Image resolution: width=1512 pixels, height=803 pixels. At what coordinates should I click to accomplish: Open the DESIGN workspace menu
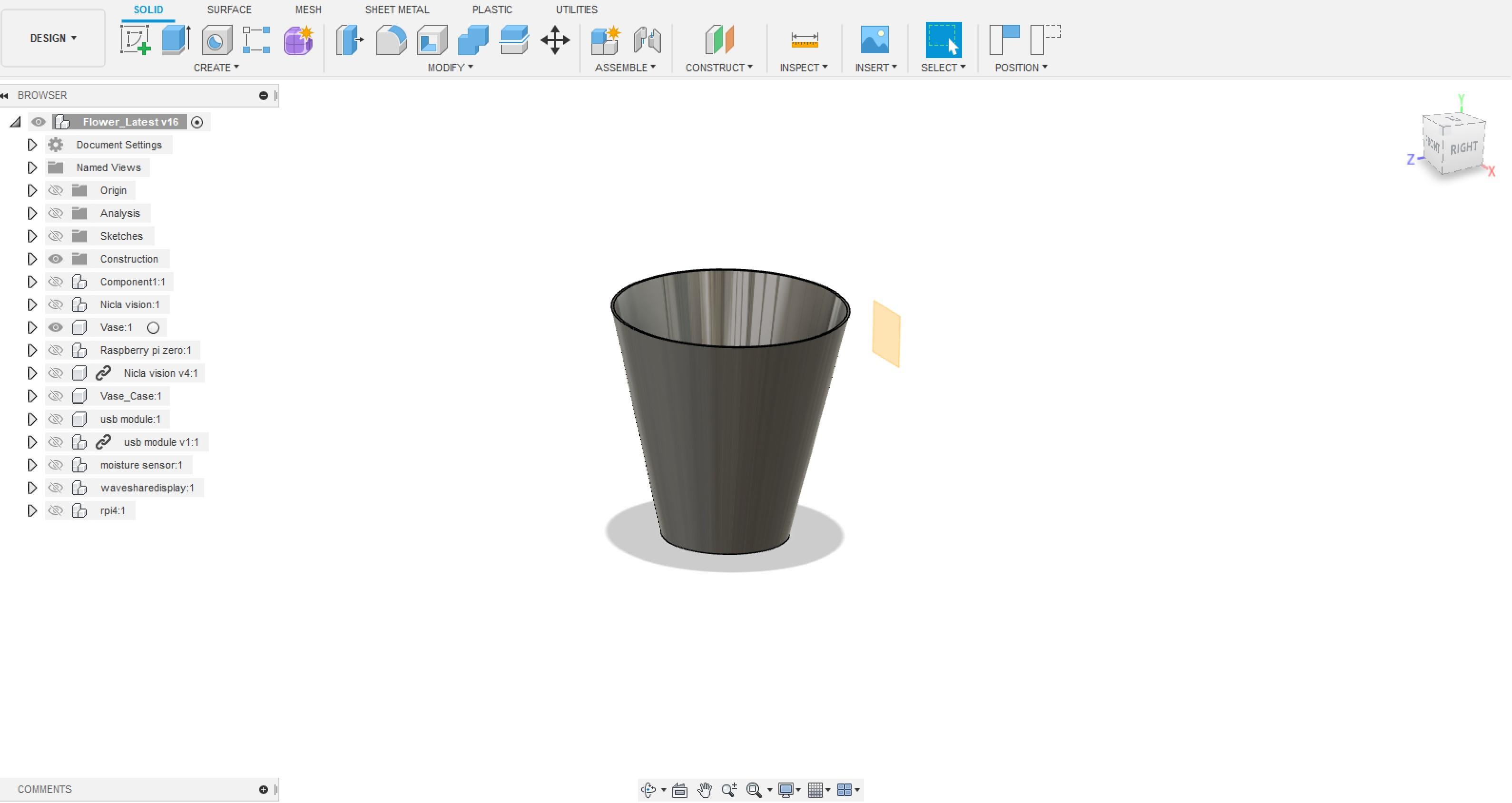click(53, 38)
